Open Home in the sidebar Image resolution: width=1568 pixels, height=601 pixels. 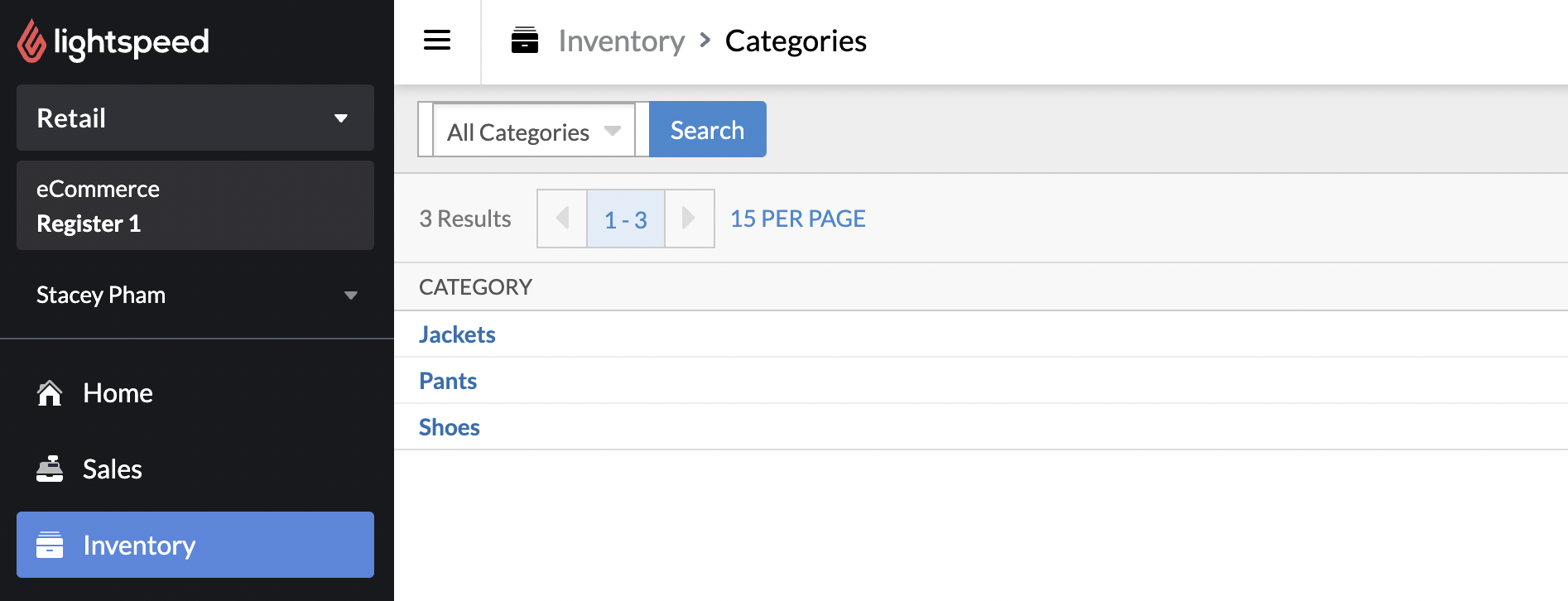pyautogui.click(x=118, y=393)
